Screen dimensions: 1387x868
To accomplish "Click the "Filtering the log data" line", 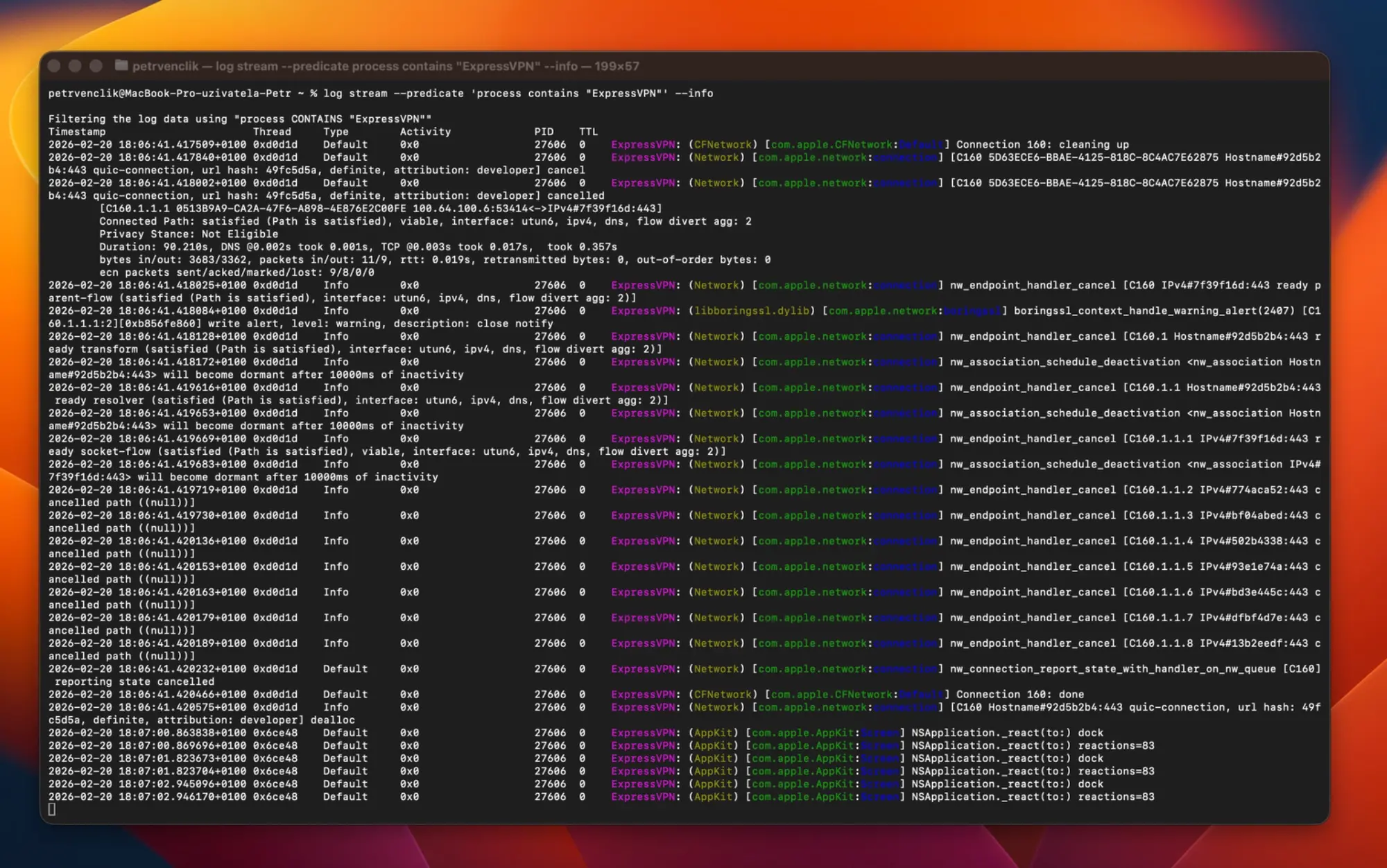I will click(239, 119).
